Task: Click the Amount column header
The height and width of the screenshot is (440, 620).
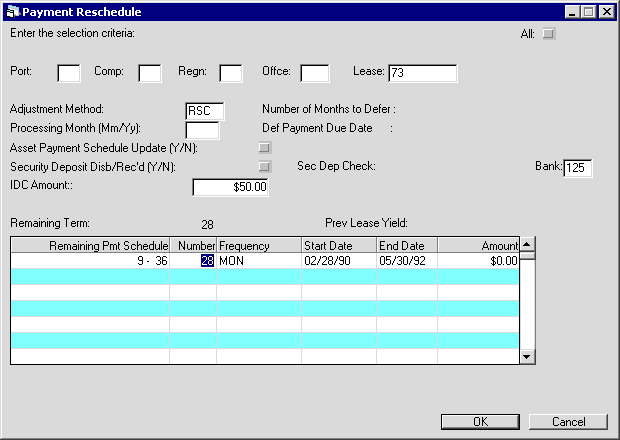Action: [478, 245]
